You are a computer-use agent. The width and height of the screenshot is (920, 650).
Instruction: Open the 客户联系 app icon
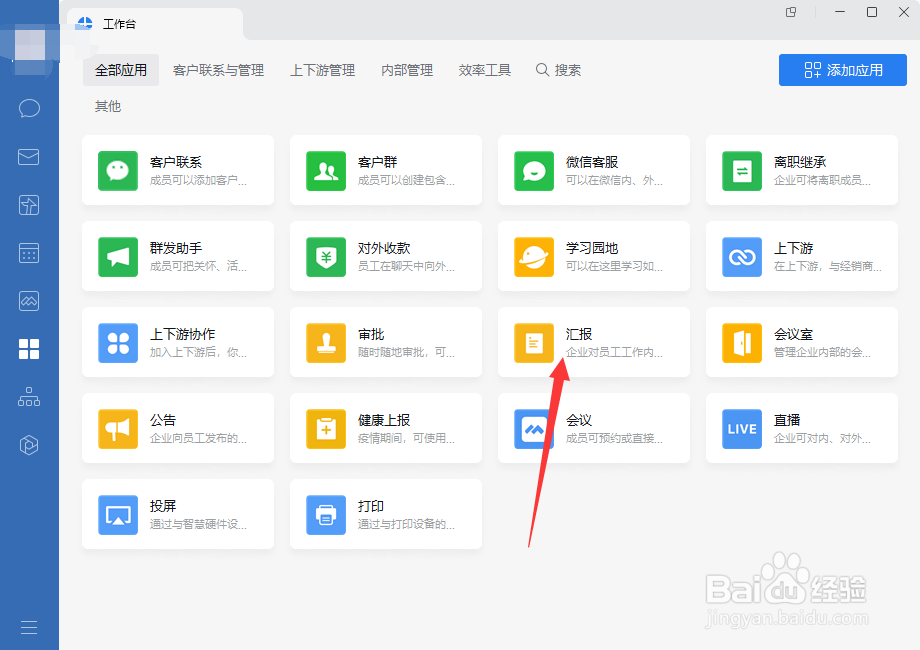(x=118, y=171)
